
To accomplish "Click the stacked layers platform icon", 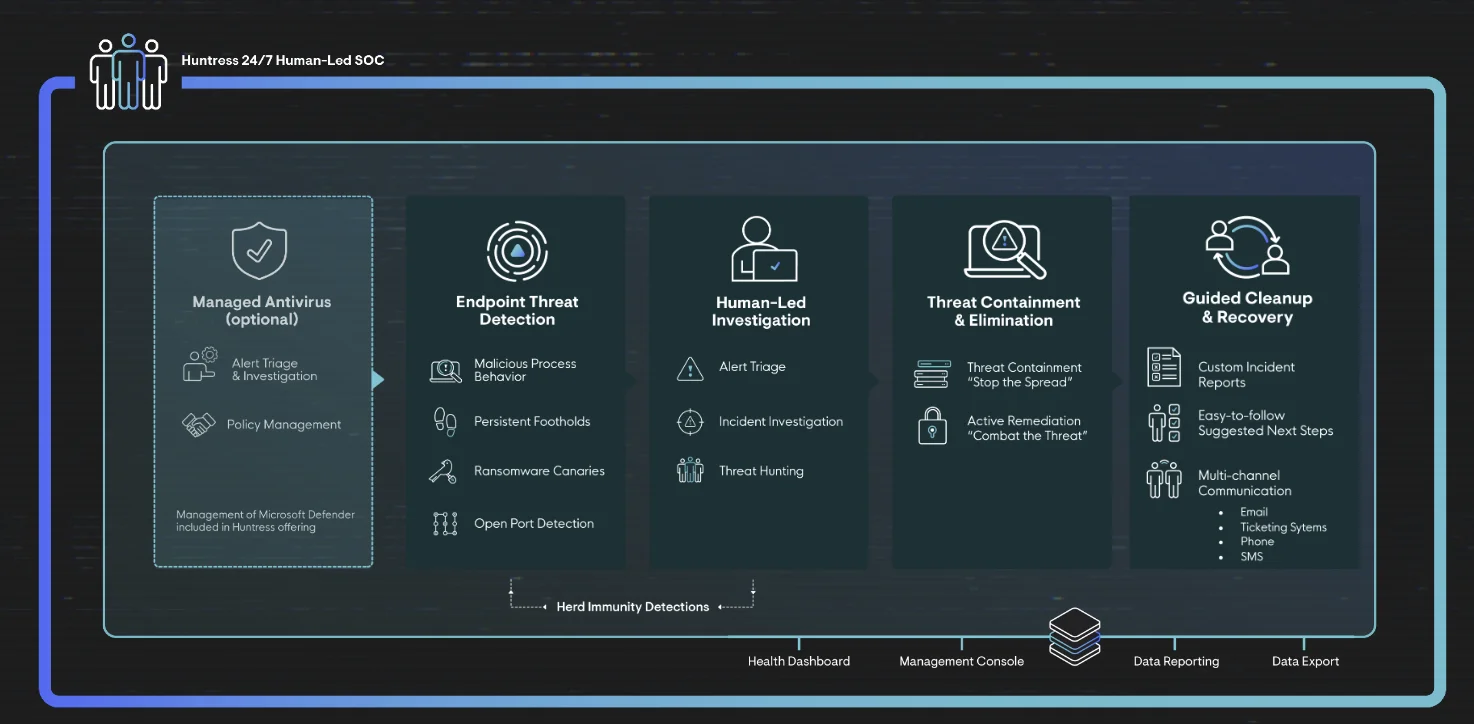I will tap(1075, 636).
